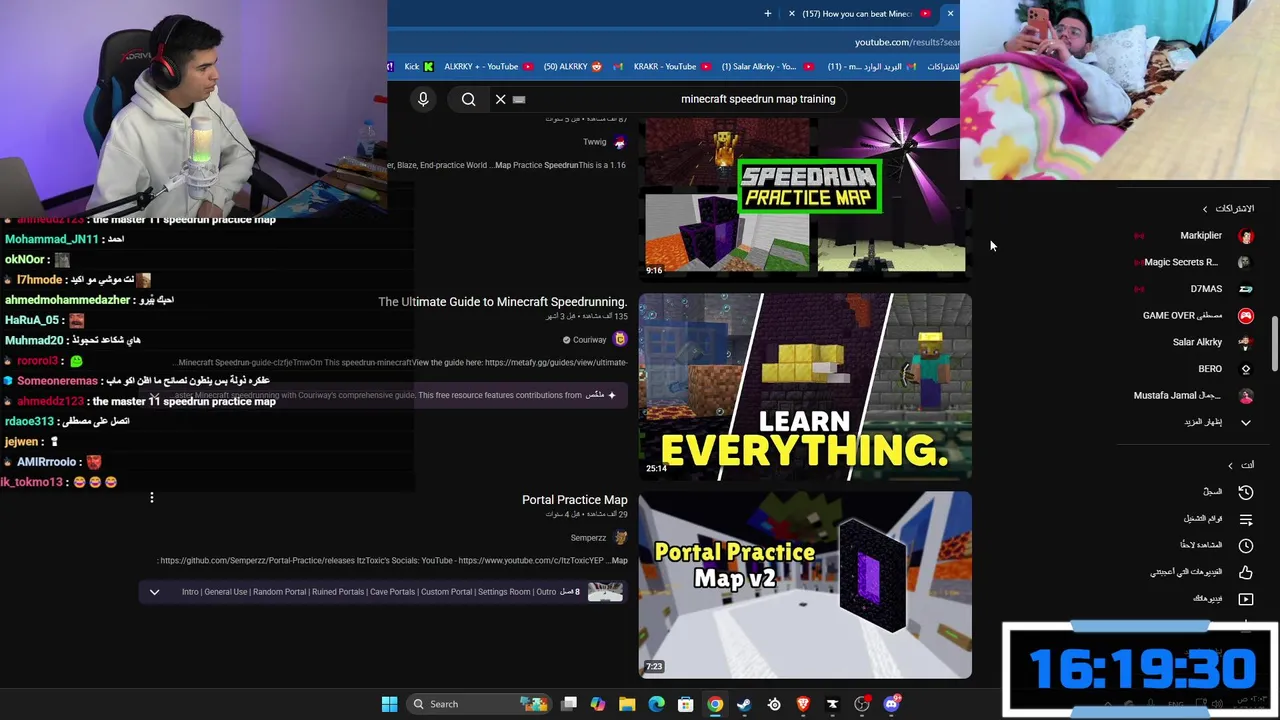Open the 'Portal Practice Map' video title
The height and width of the screenshot is (720, 1280).
(575, 500)
